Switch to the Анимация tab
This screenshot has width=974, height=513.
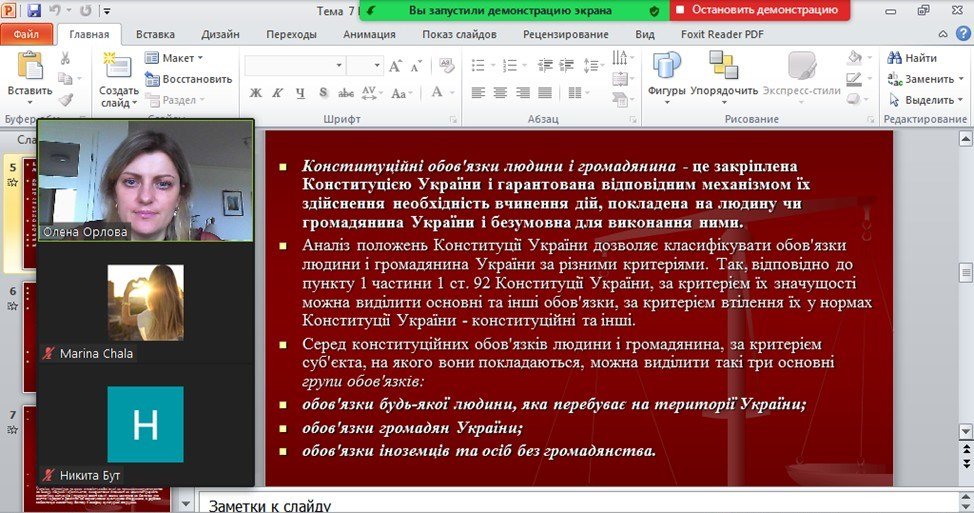click(369, 34)
